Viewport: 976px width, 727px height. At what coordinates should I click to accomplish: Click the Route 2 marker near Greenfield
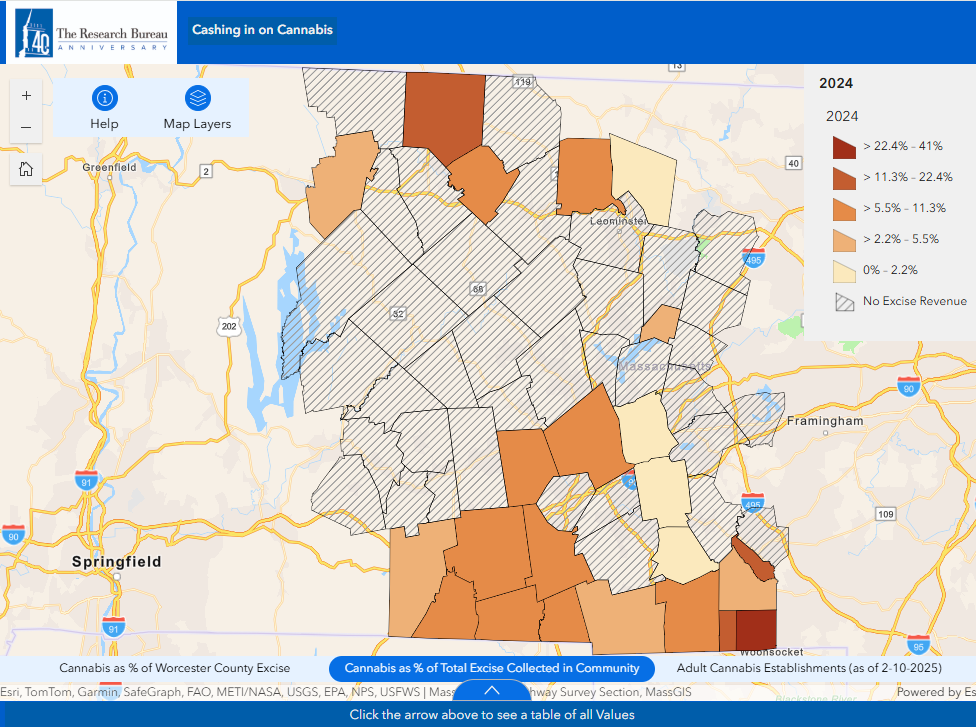point(206,171)
